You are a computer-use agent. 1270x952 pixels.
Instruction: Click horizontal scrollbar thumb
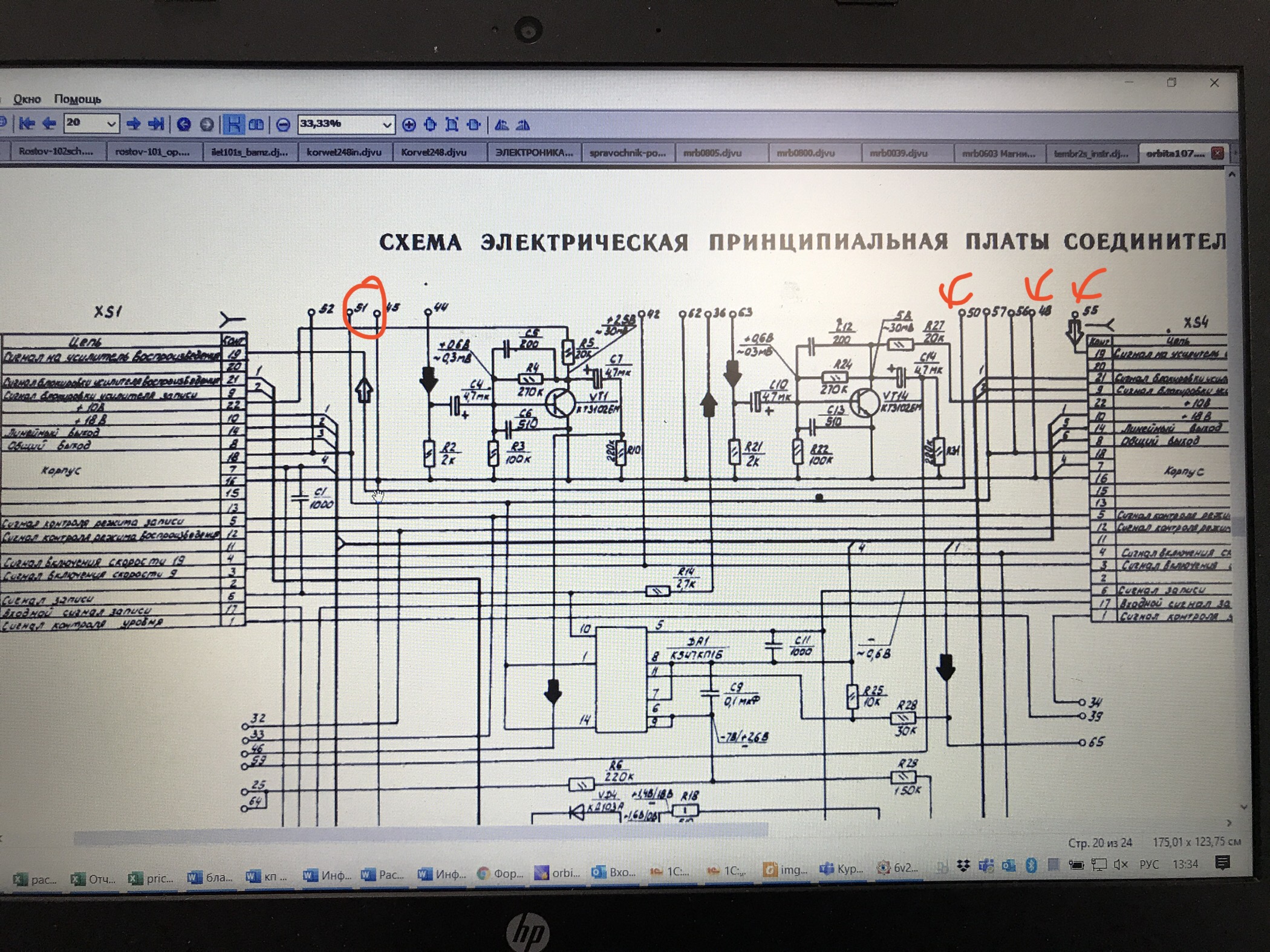[x=420, y=838]
